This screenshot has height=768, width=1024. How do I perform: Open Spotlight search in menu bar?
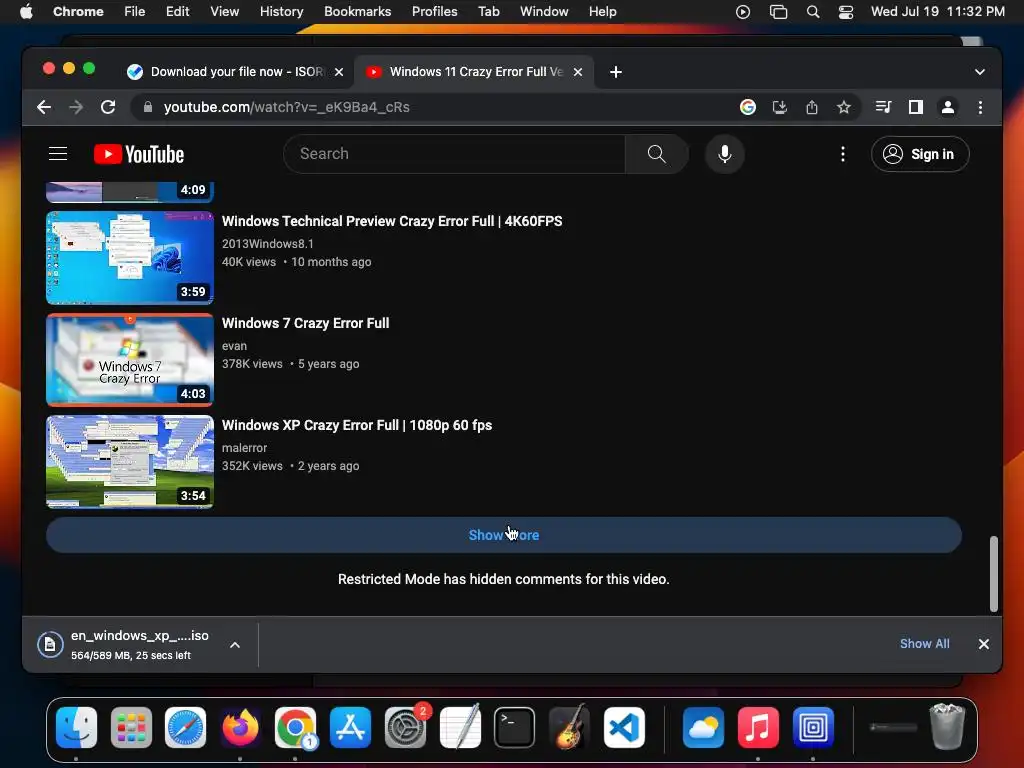[812, 12]
